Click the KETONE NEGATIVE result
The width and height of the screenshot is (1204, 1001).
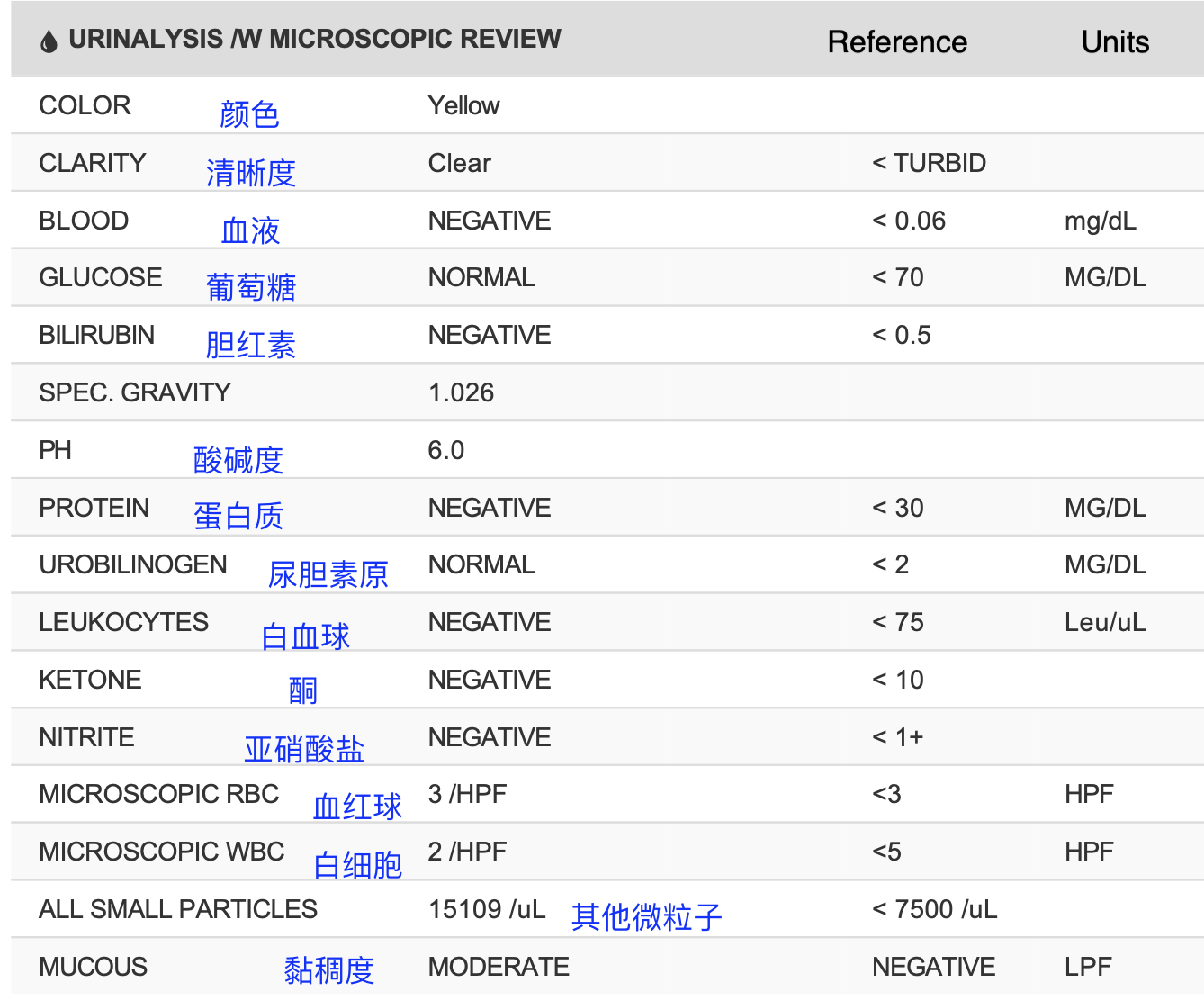[x=490, y=680]
